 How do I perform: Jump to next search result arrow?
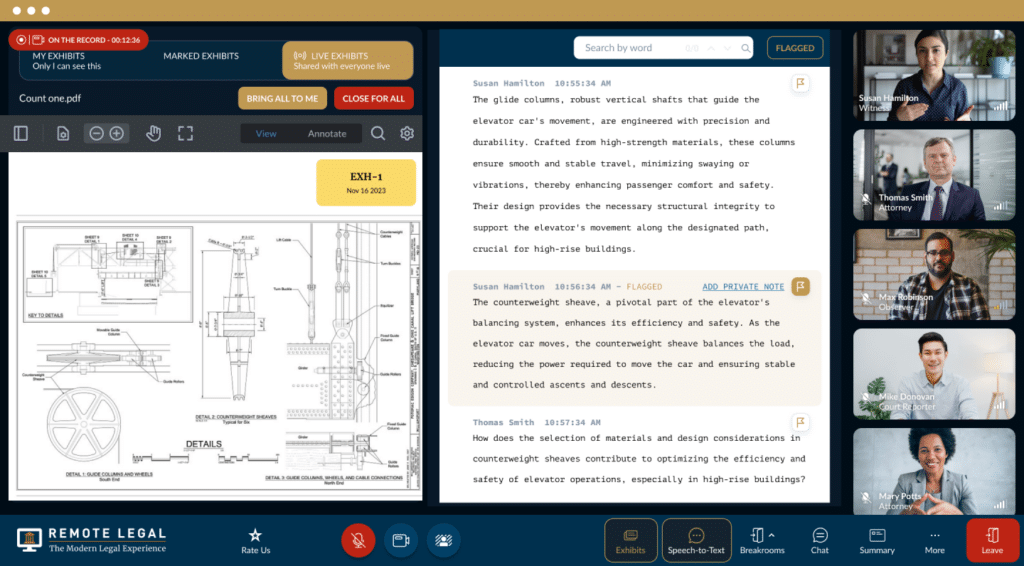(x=727, y=48)
